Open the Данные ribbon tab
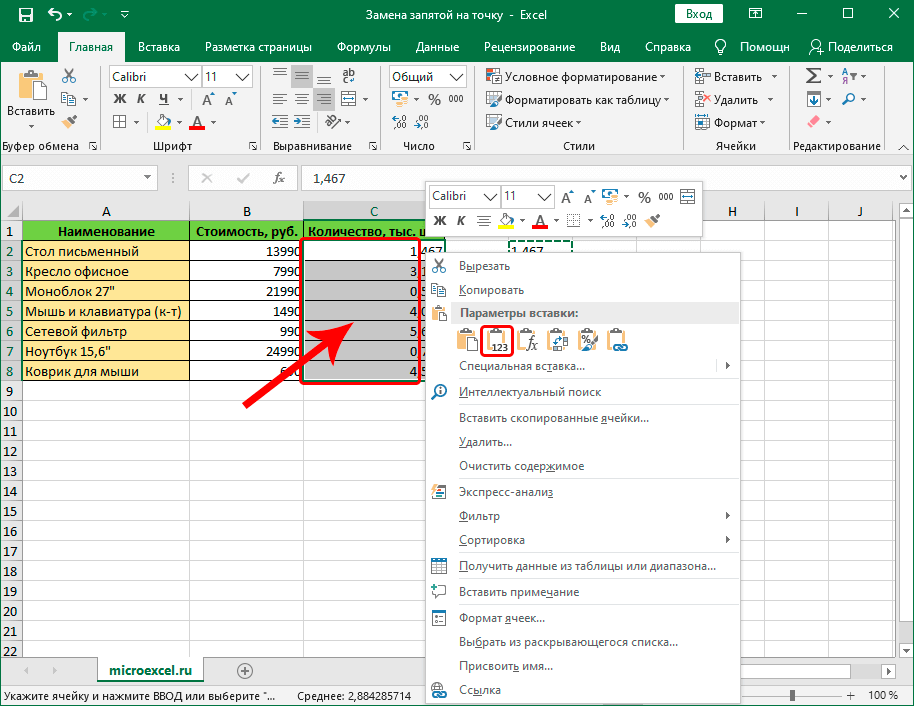Viewport: 914px width, 706px height. (437, 47)
